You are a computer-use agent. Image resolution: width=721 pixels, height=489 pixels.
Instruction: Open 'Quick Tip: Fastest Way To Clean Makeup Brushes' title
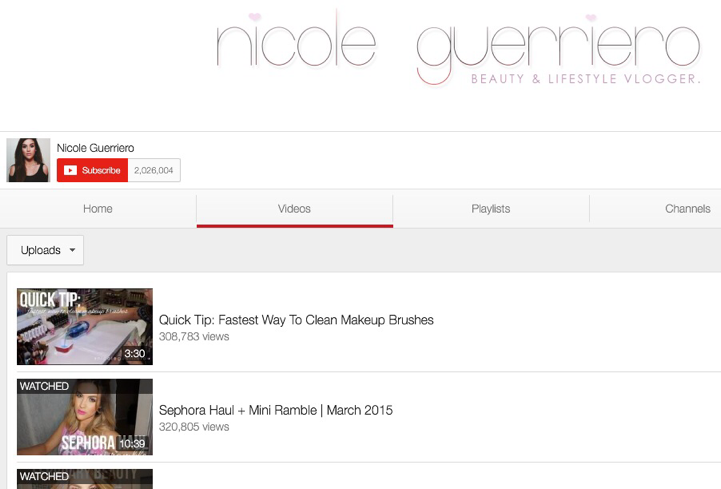(296, 320)
